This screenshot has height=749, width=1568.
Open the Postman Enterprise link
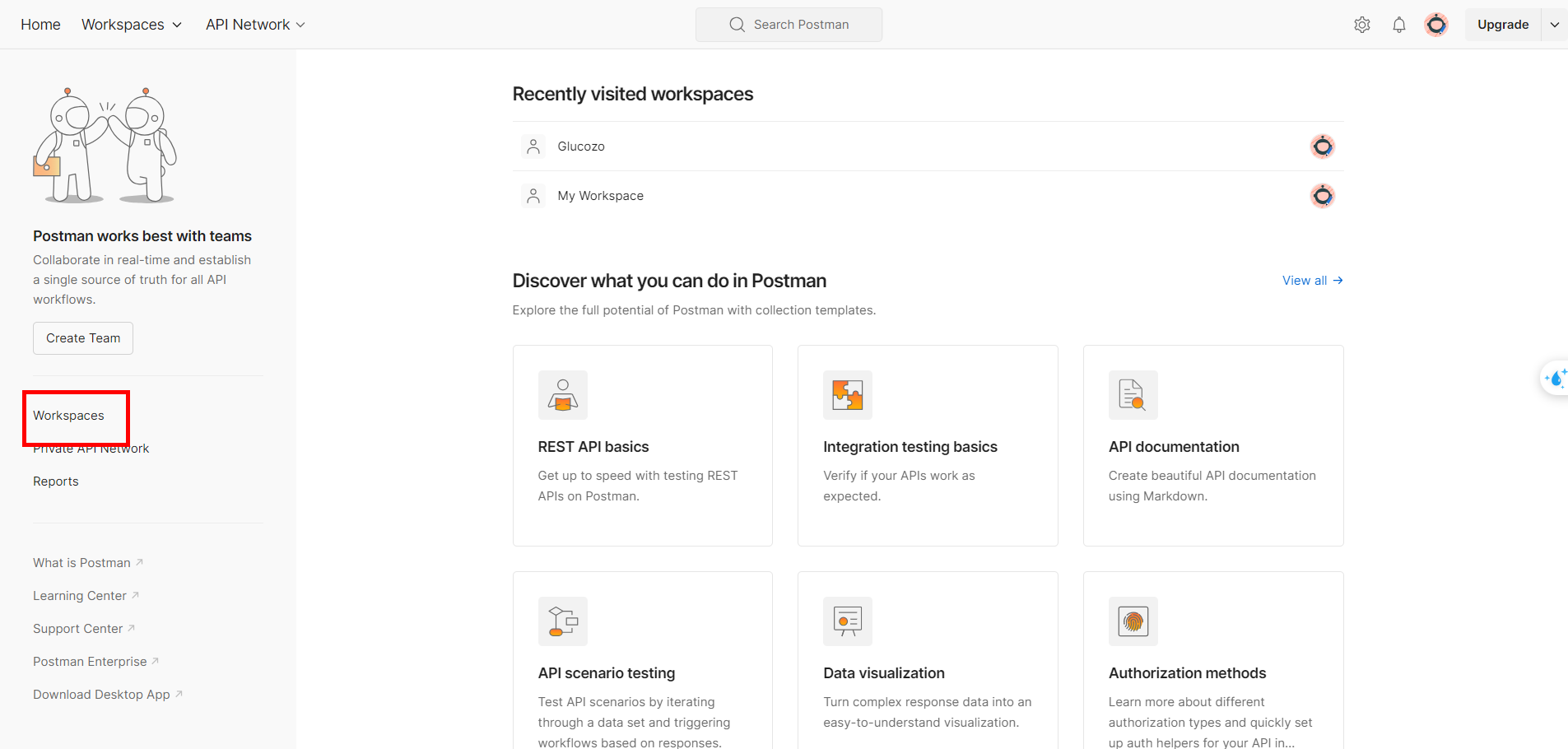tap(95, 662)
